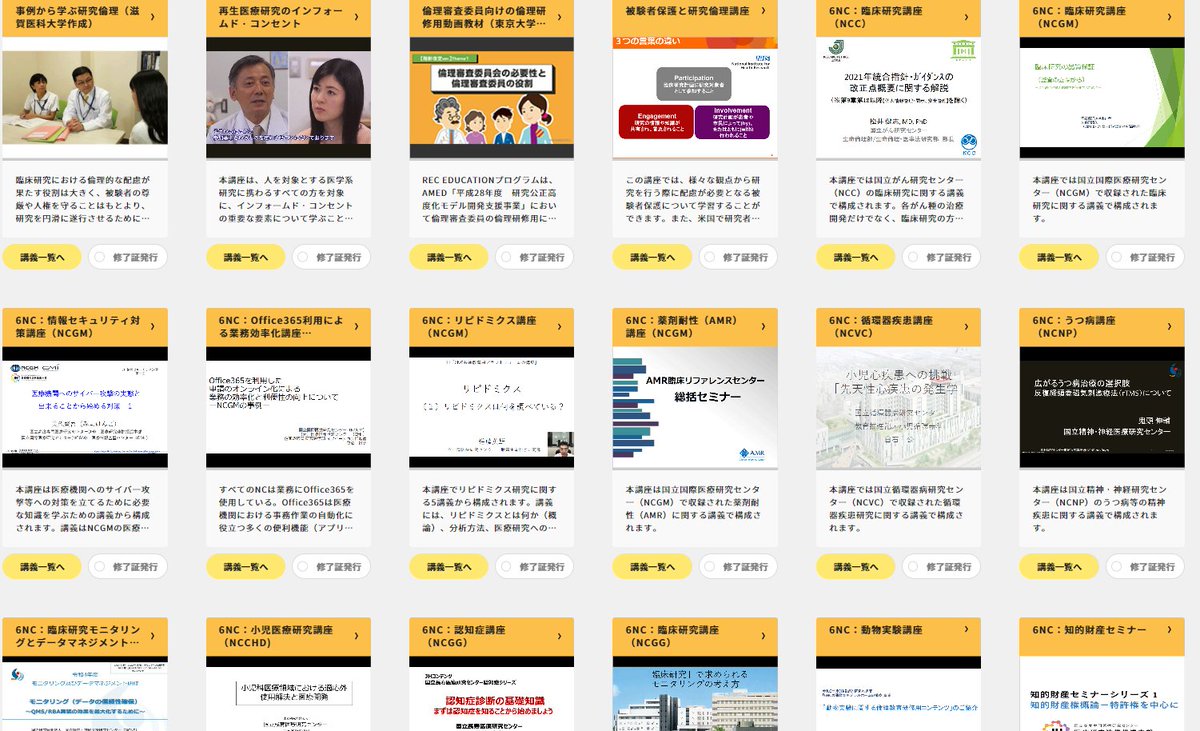This screenshot has height=731, width=1200.
Task: Open 講義一覧へ for 6NC：臨床研究講座（NCC）
Action: point(855,257)
